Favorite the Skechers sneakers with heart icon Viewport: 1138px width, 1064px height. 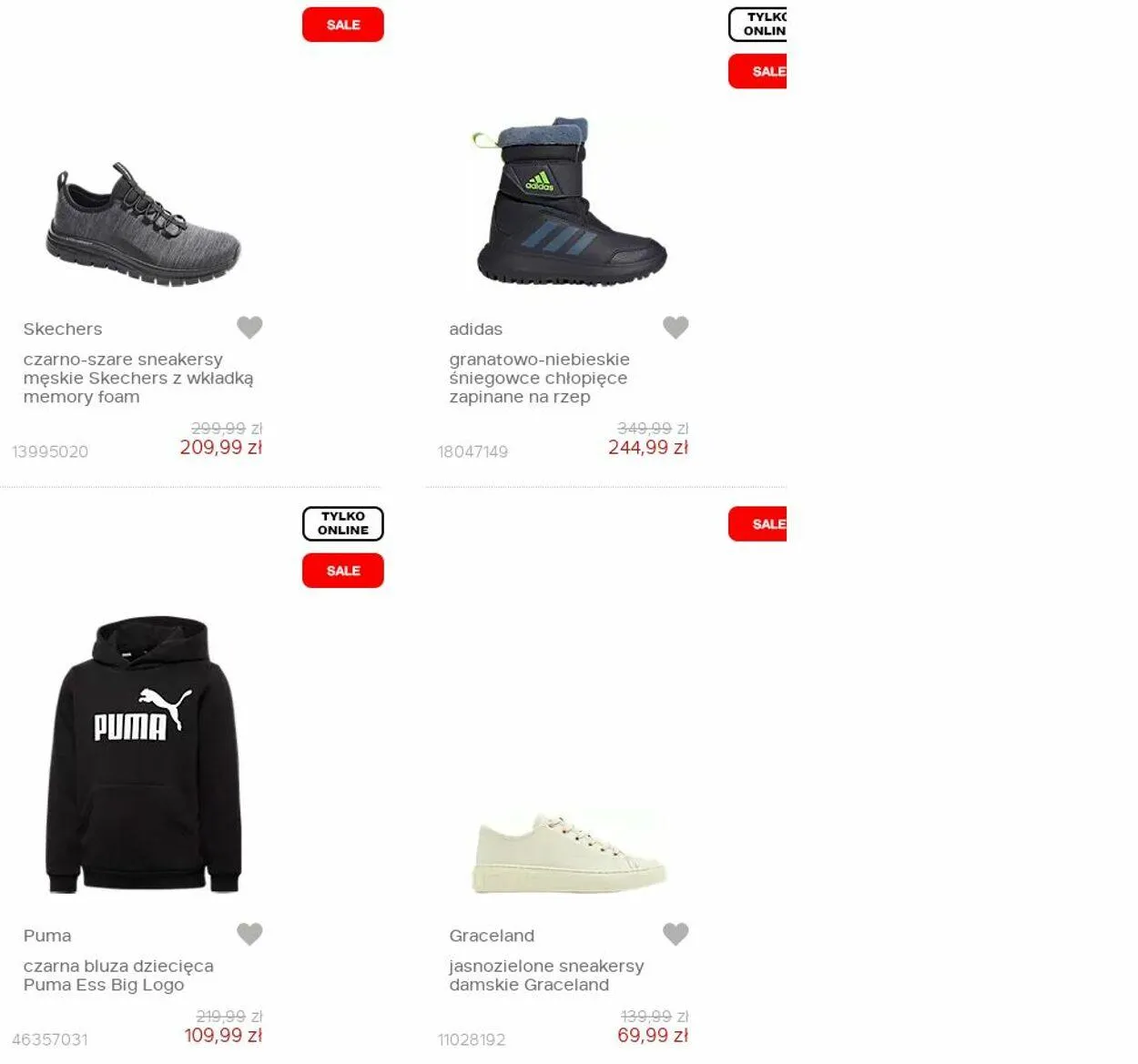tap(249, 327)
